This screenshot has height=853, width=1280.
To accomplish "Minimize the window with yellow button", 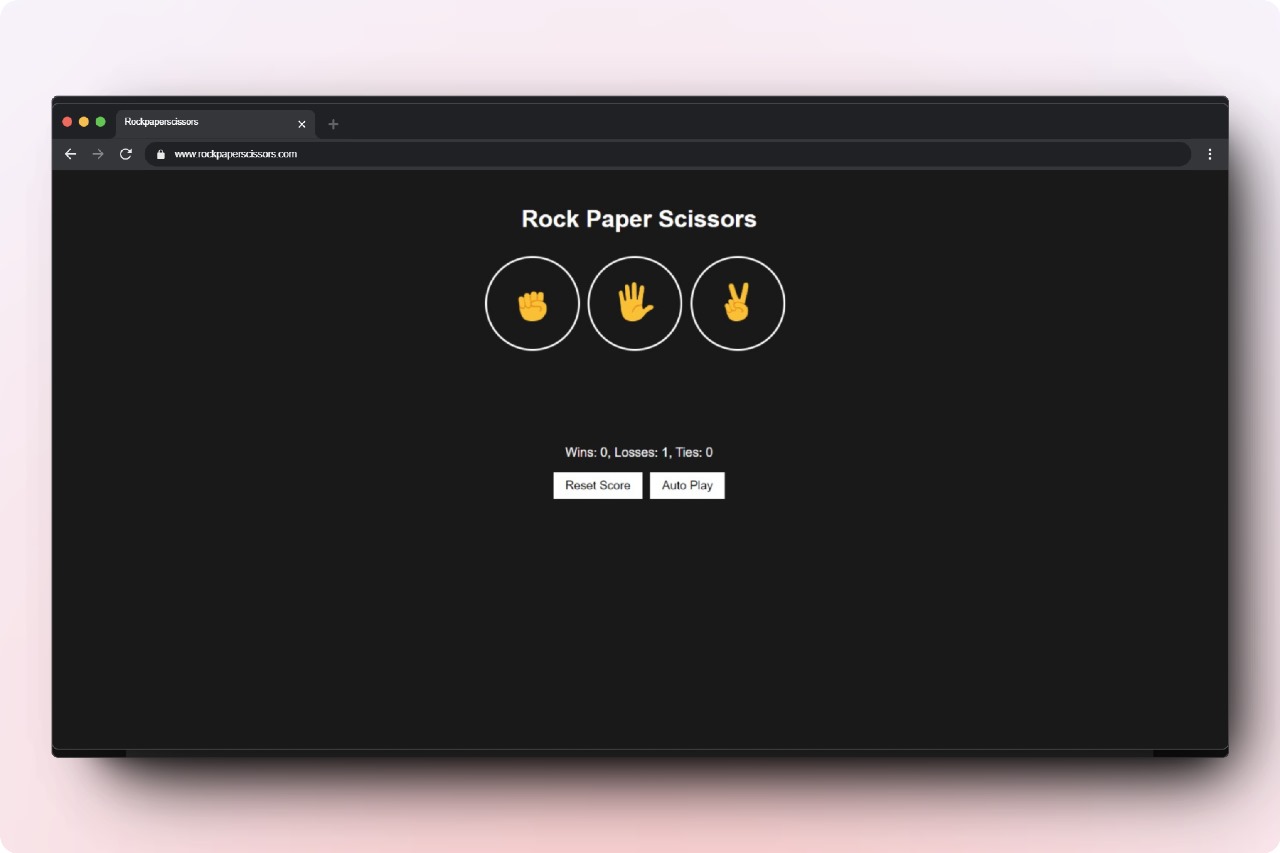I will coord(84,122).
